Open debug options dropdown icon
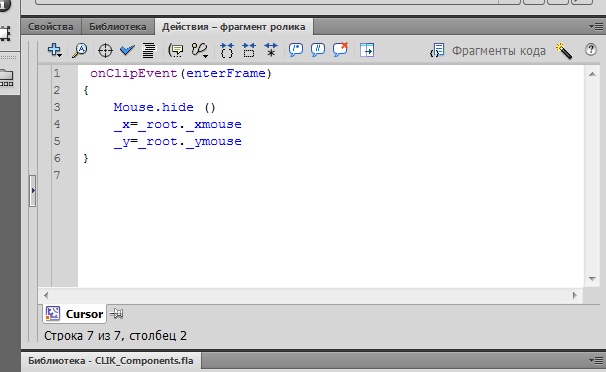 (200, 50)
